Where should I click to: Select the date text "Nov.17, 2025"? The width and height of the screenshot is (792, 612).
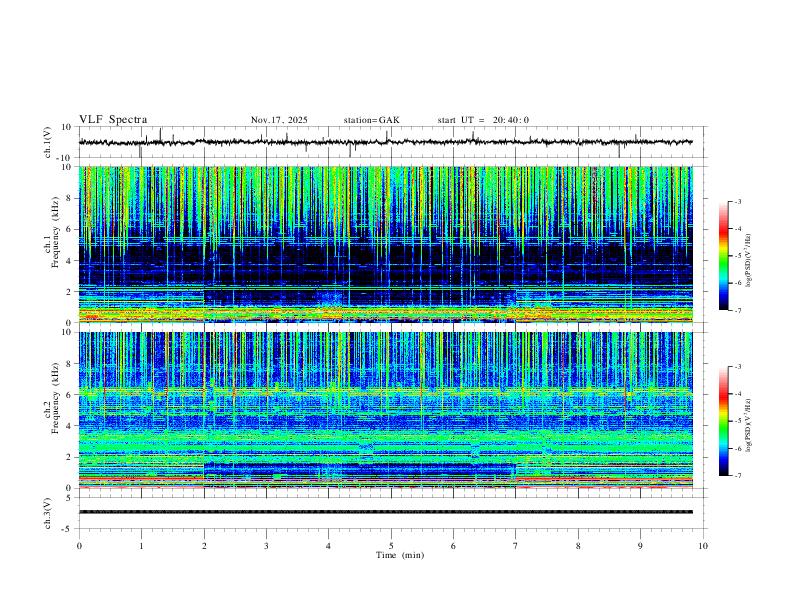pos(279,120)
